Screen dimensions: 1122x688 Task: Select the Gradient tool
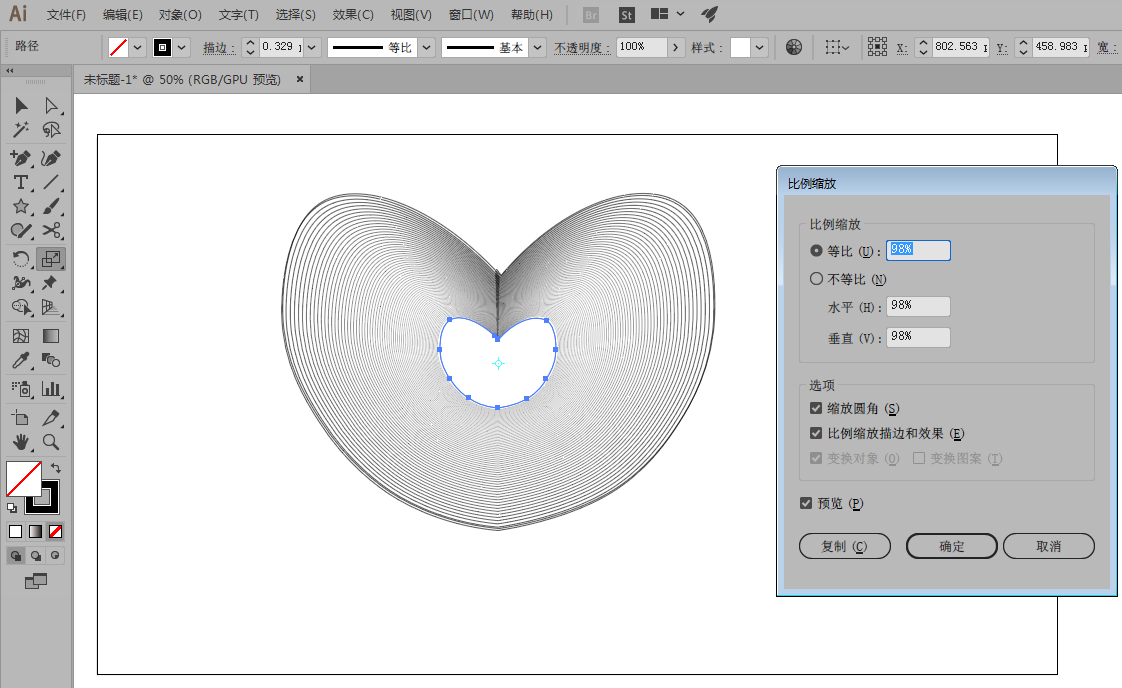click(51, 336)
